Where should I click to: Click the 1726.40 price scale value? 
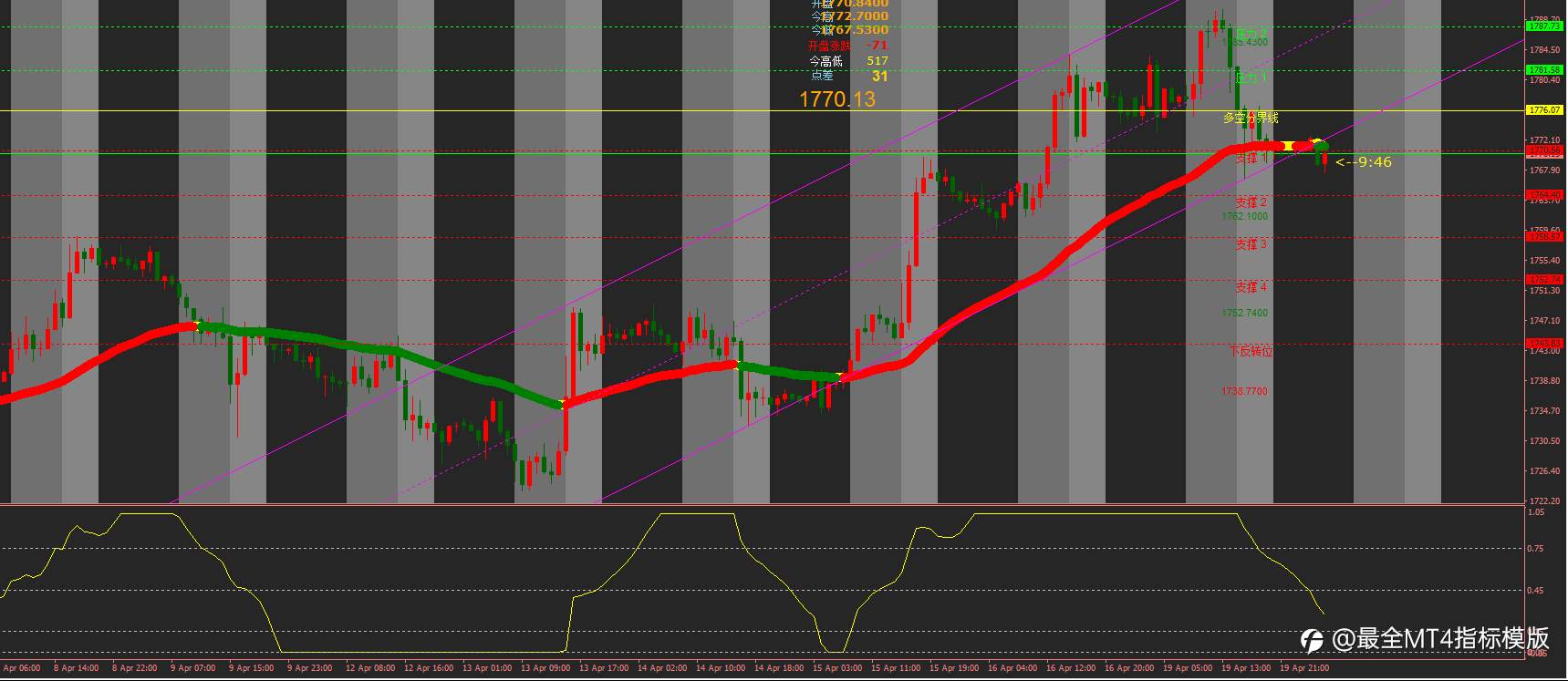pos(1544,470)
